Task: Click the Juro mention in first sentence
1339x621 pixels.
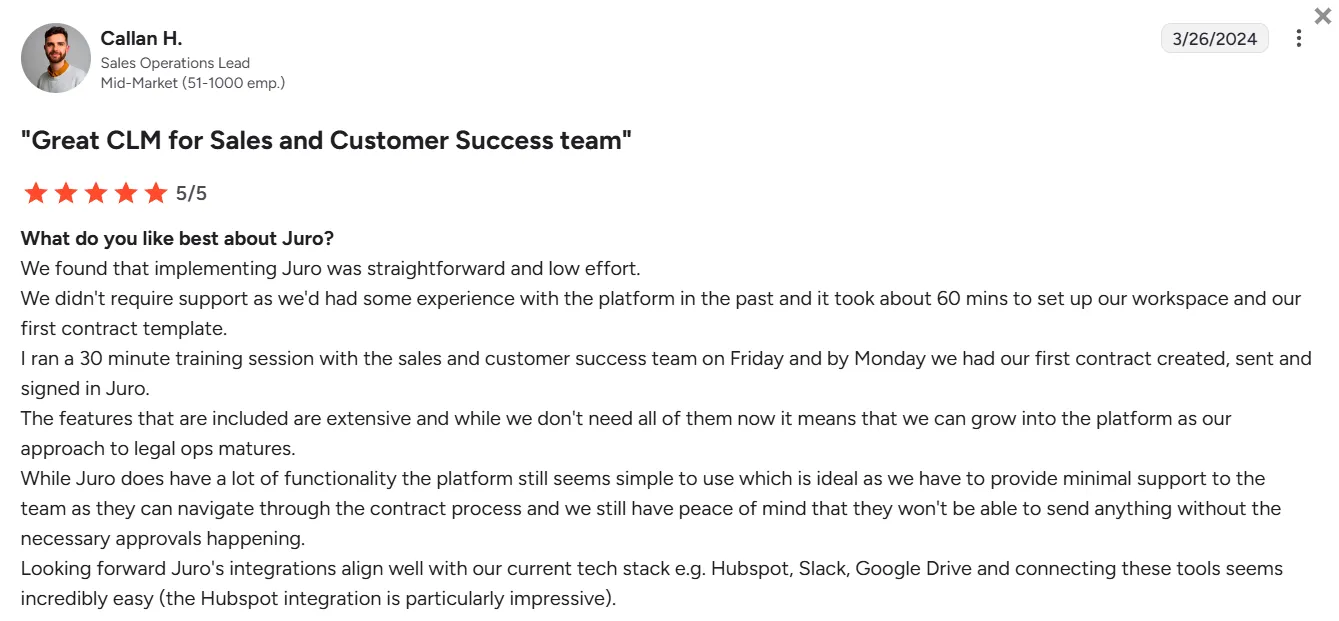Action: coord(301,268)
